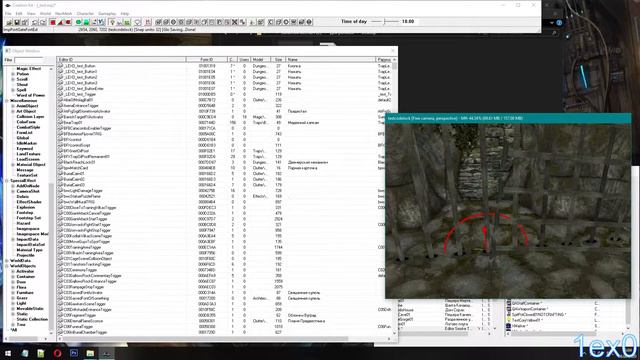Viewport: 640px width, 360px height.
Task: Select the Word of Power tree item
Action: (x=31, y=96)
